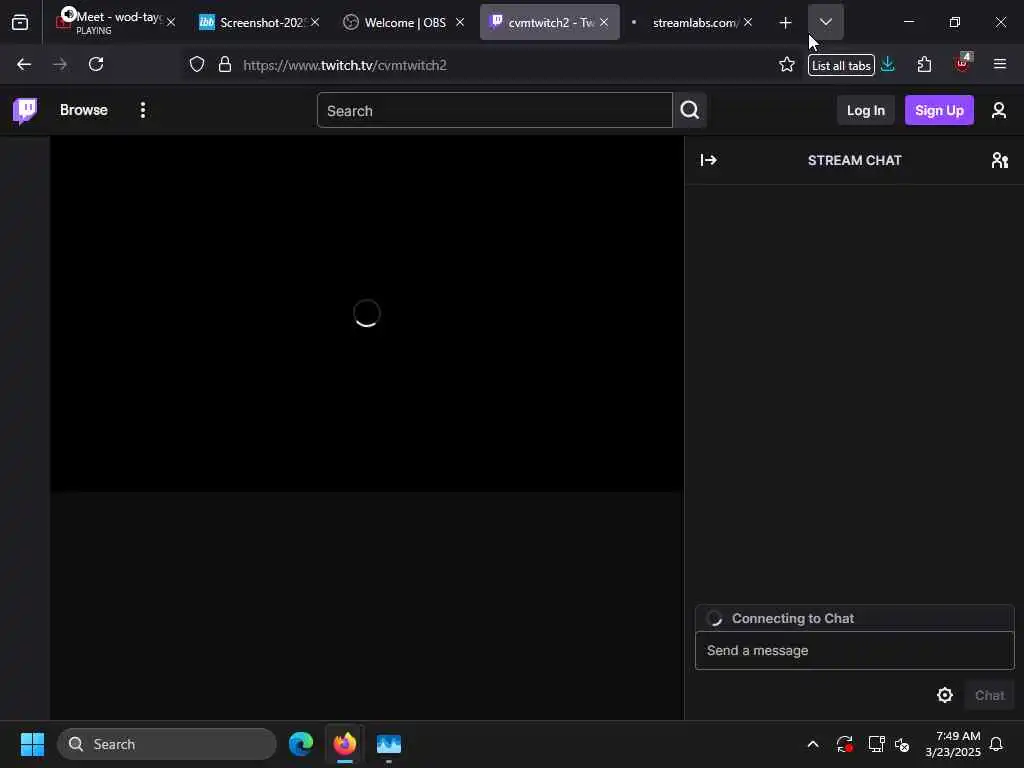Open the notifications bell icon
The width and height of the screenshot is (1024, 768).
tap(996, 744)
